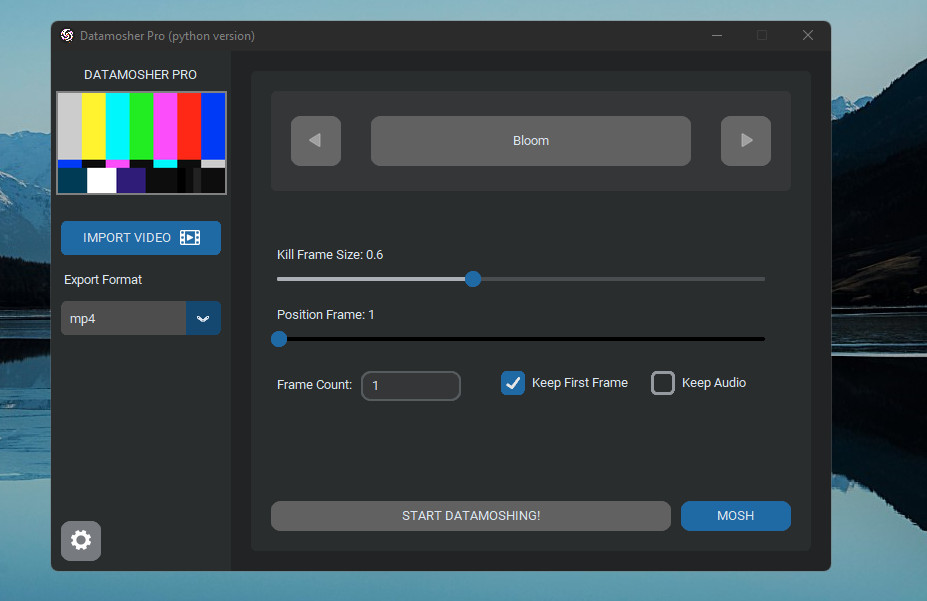Click the Datamosher Pro app logo in title bar
The image size is (927, 601).
67,35
